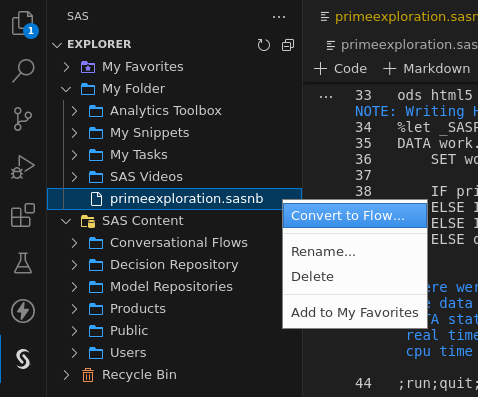Select primeexploration.sasnb in tree
This screenshot has height=397, width=478.
(x=175, y=199)
